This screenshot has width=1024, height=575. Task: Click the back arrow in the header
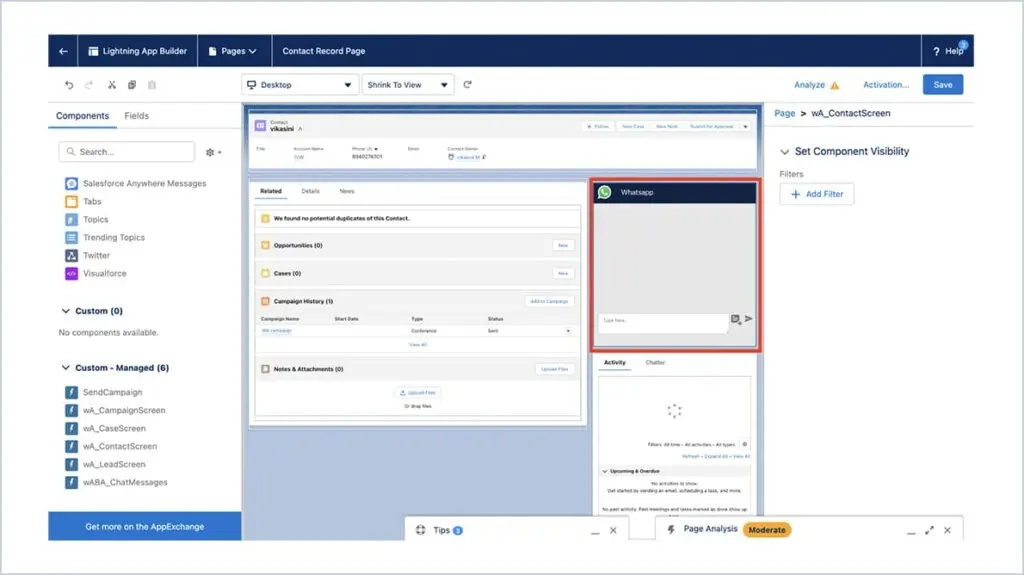click(63, 51)
